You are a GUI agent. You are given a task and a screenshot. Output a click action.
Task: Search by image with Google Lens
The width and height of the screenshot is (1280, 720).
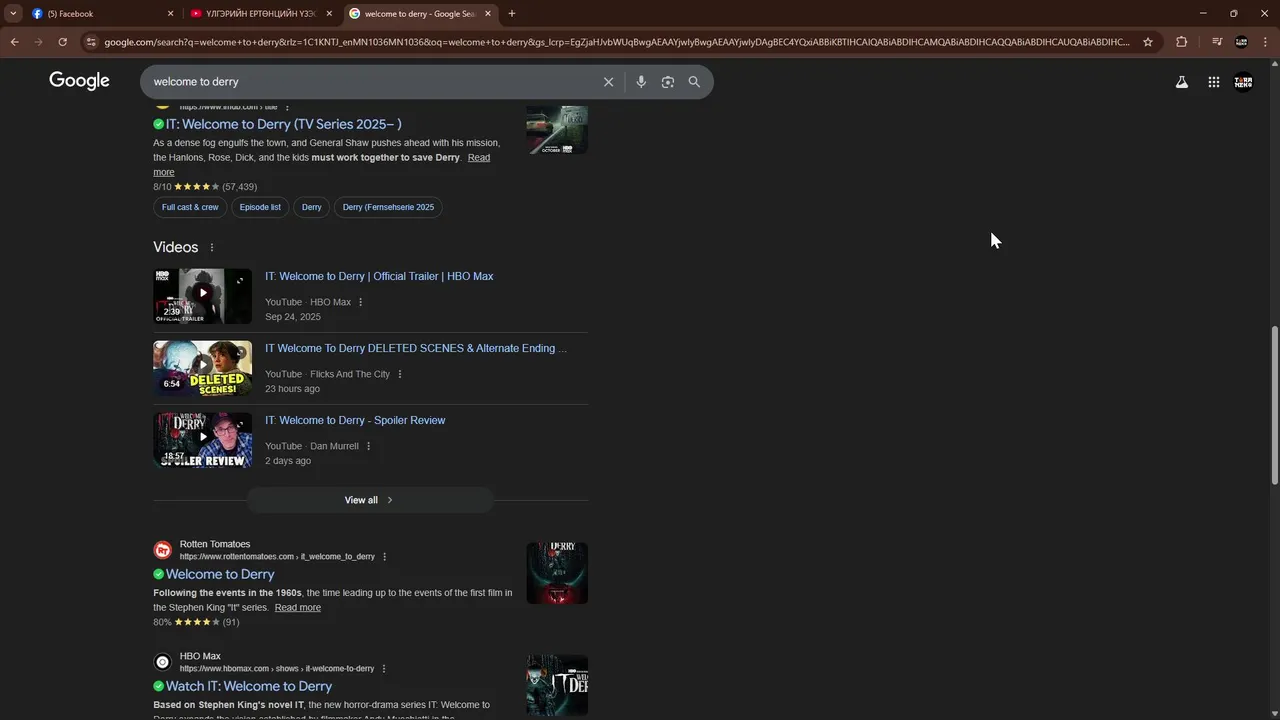668,82
